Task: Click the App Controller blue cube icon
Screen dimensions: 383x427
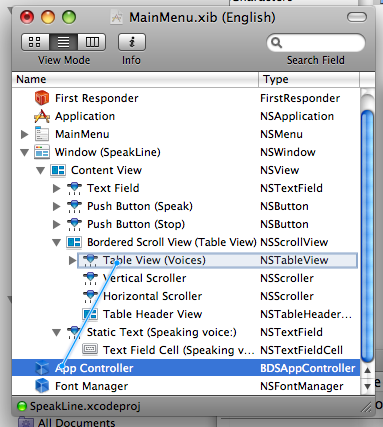Action: [42, 368]
